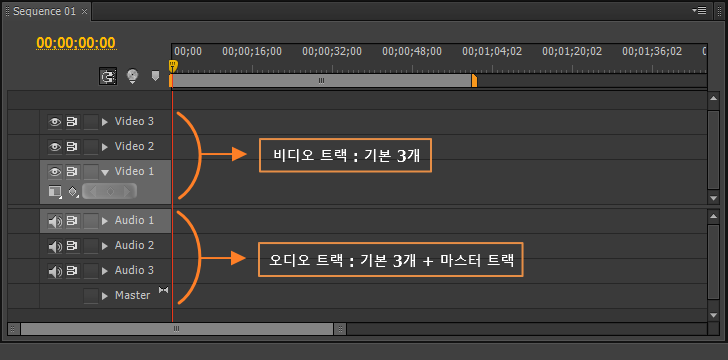
Task: Click the Set Unnumbered Marker icon
Action: (156, 76)
